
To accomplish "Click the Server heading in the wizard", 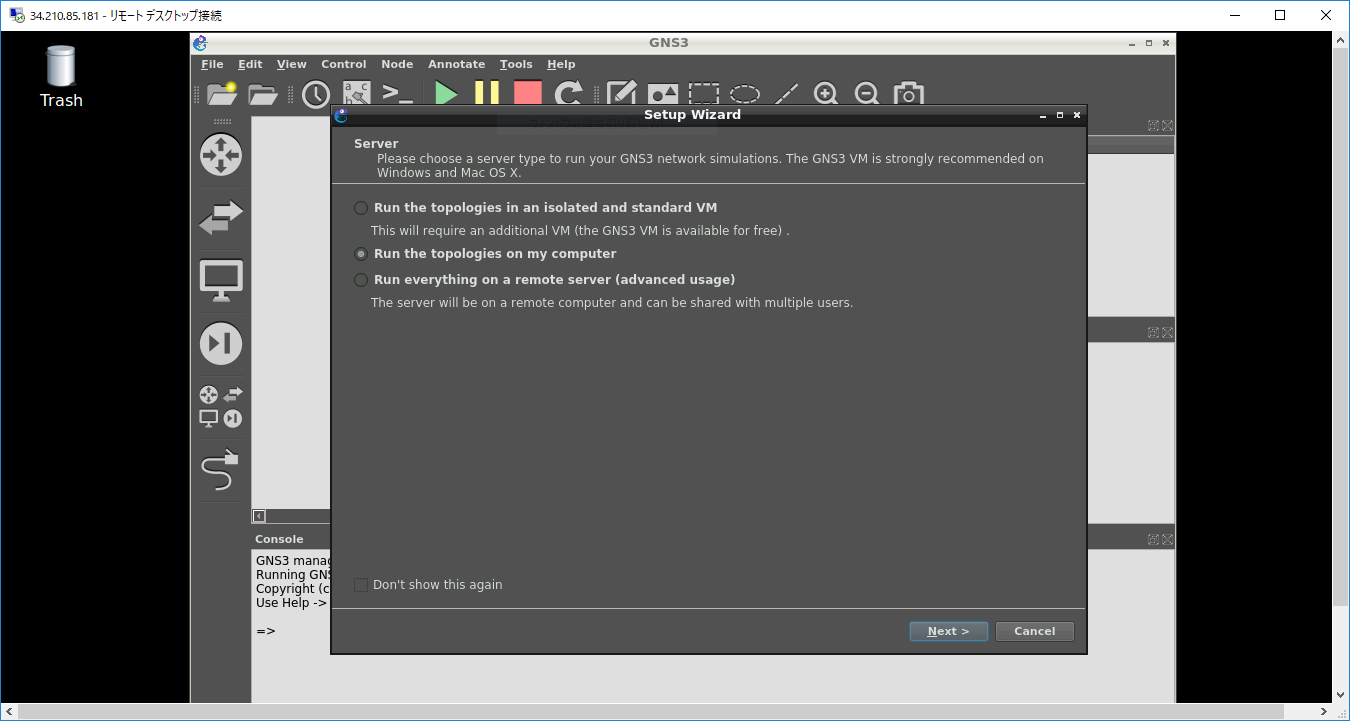I will pyautogui.click(x=376, y=144).
